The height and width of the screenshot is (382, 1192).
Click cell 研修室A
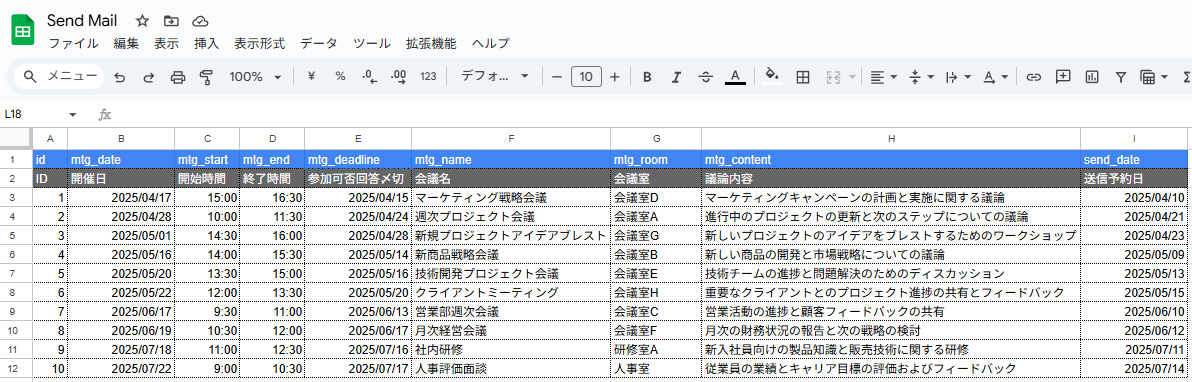(656, 350)
